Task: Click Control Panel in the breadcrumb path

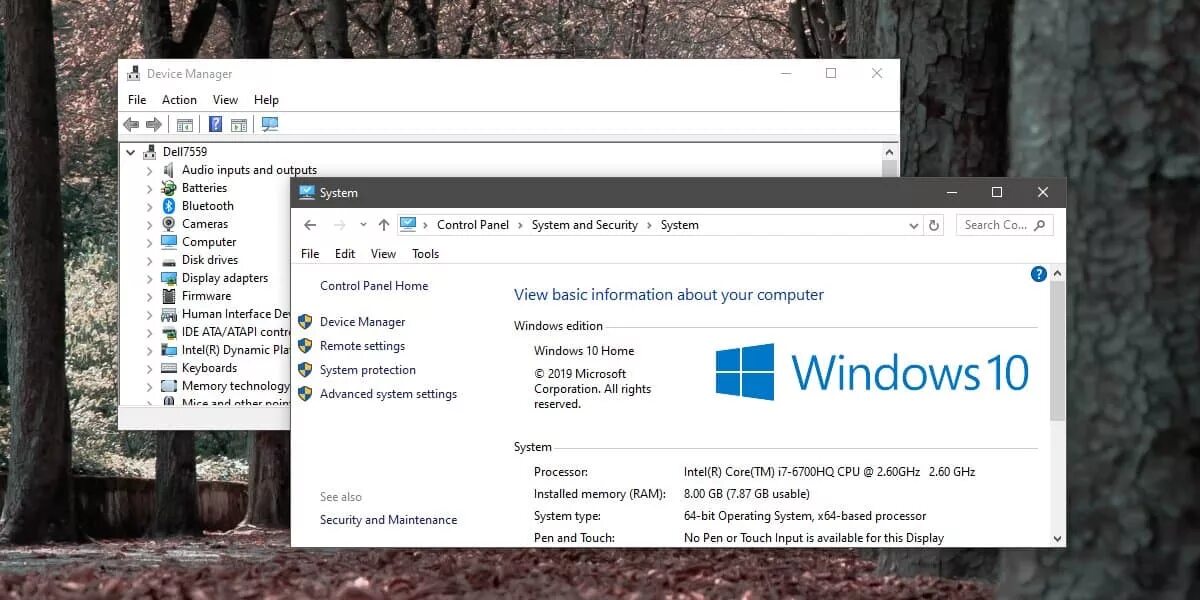Action: coord(473,225)
